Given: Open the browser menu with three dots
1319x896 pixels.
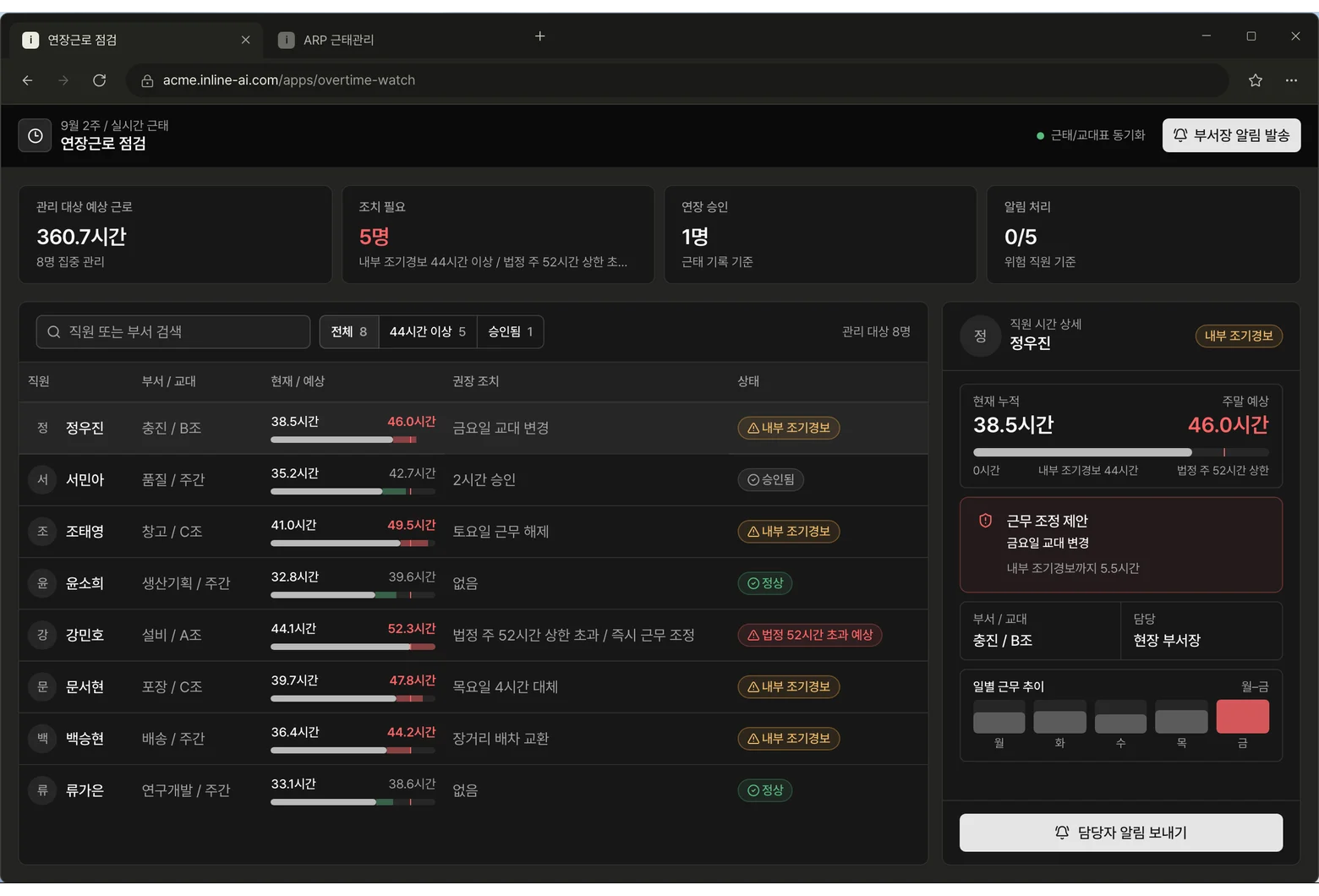Looking at the screenshot, I should [1291, 80].
